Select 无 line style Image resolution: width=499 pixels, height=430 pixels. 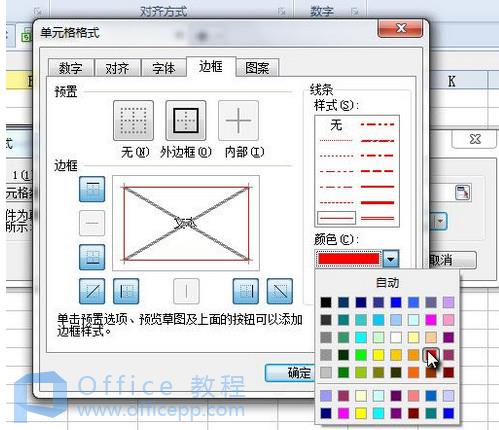coord(336,125)
